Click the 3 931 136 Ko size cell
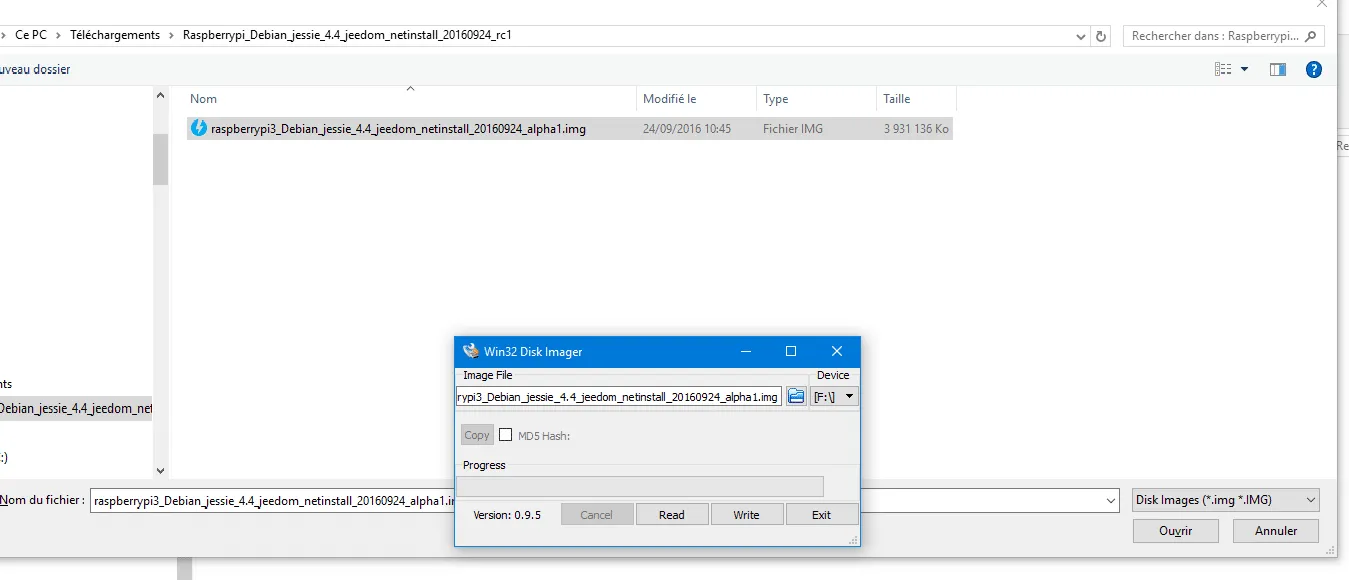1349x580 pixels. 916,129
